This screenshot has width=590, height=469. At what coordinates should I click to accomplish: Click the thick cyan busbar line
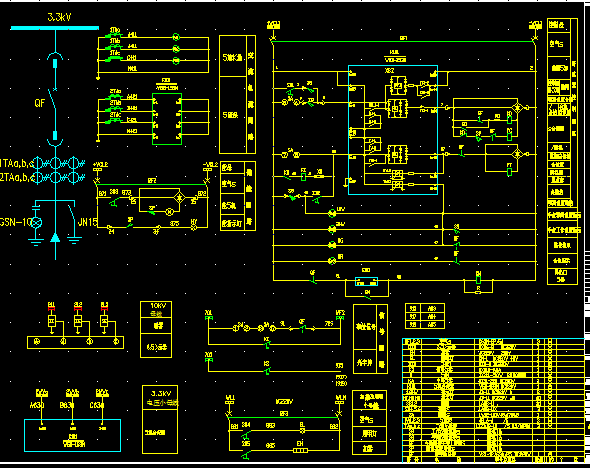pyautogui.click(x=55, y=28)
